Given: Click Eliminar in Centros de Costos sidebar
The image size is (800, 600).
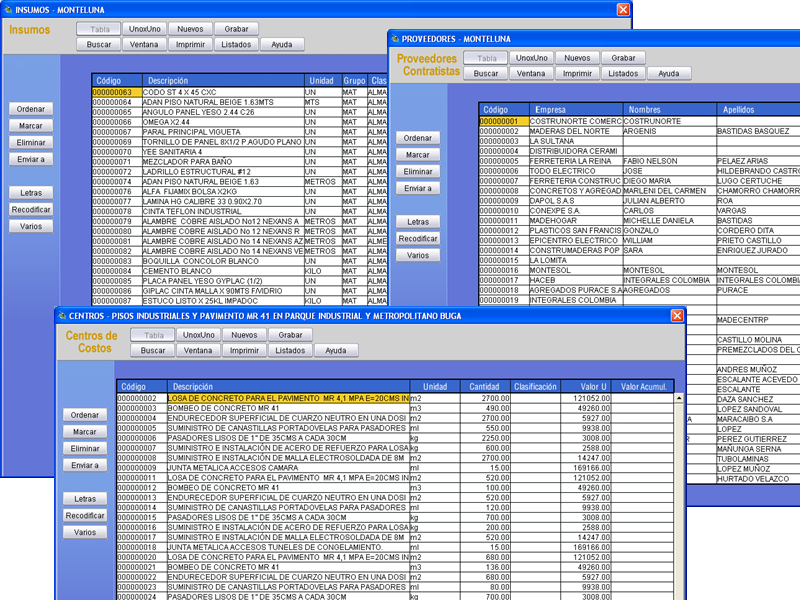Looking at the screenshot, I should pos(85,449).
